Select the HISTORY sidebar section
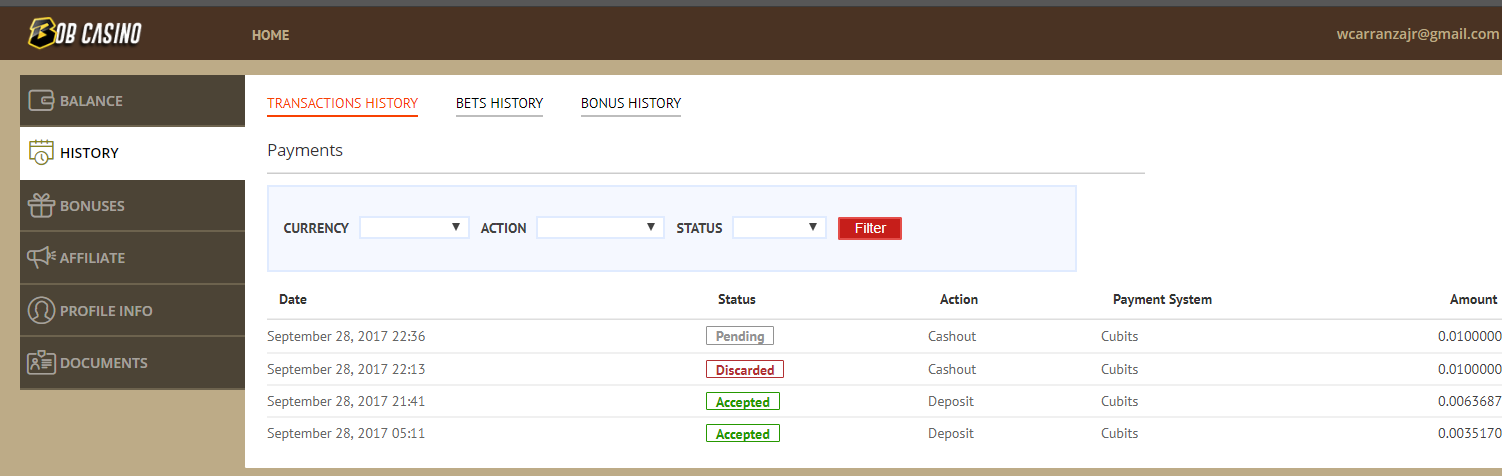Image resolution: width=1502 pixels, height=476 pixels. point(132,153)
